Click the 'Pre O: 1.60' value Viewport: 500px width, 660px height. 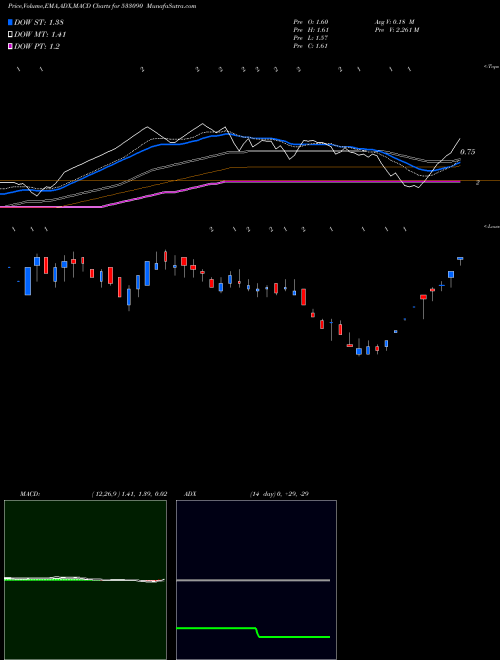[x=311, y=22]
